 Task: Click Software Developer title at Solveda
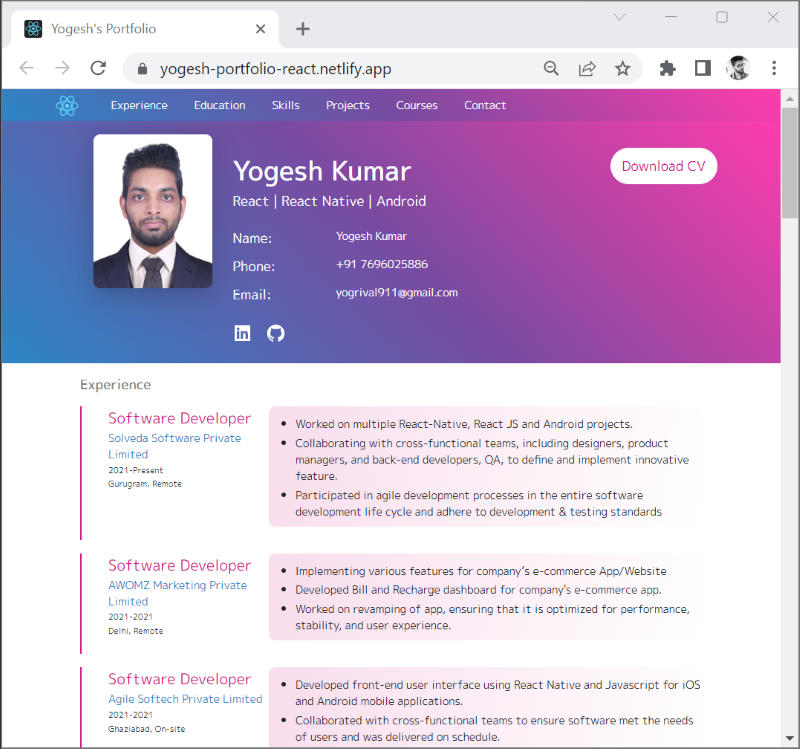pos(179,418)
